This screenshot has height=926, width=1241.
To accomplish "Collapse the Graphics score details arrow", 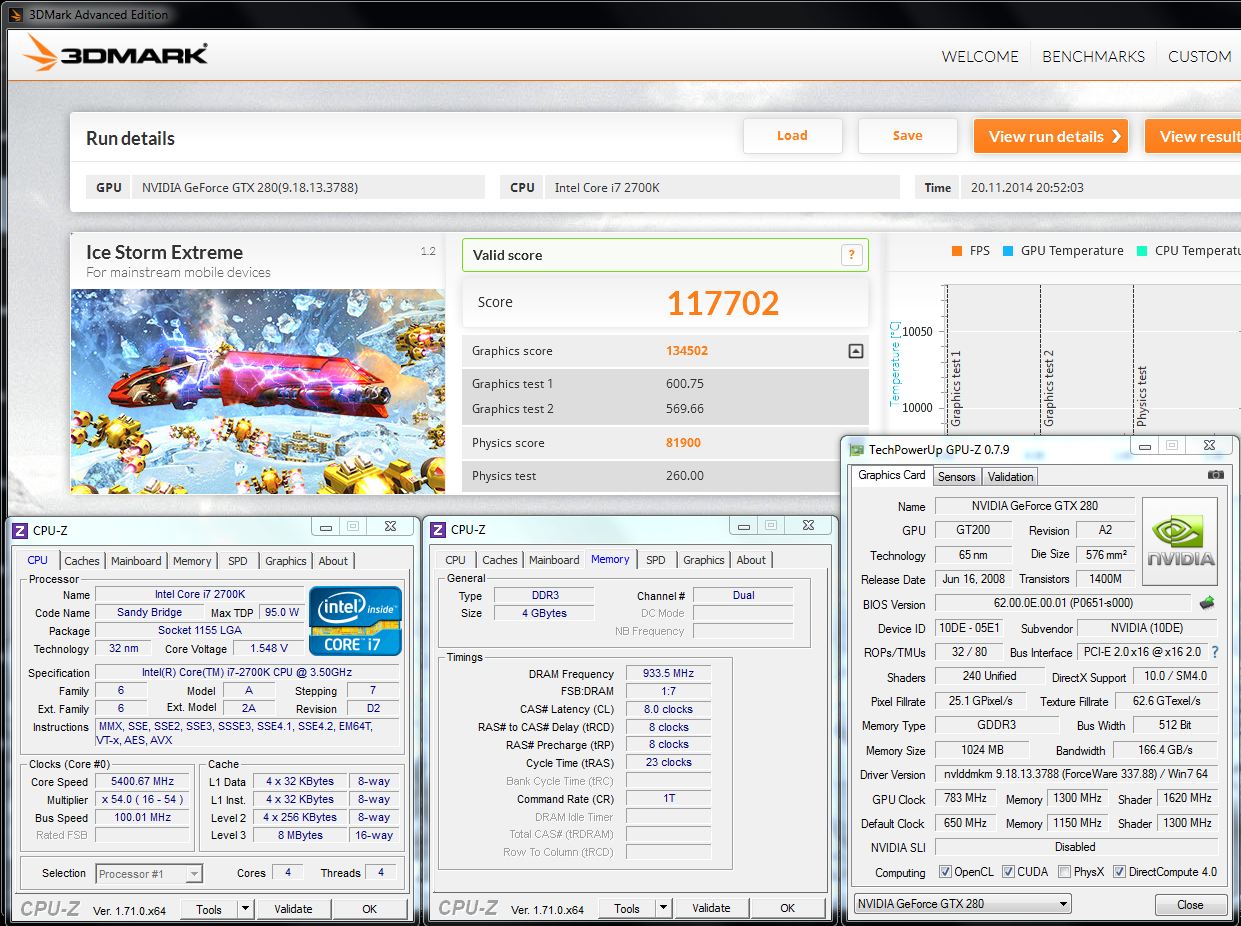I will tap(855, 351).
